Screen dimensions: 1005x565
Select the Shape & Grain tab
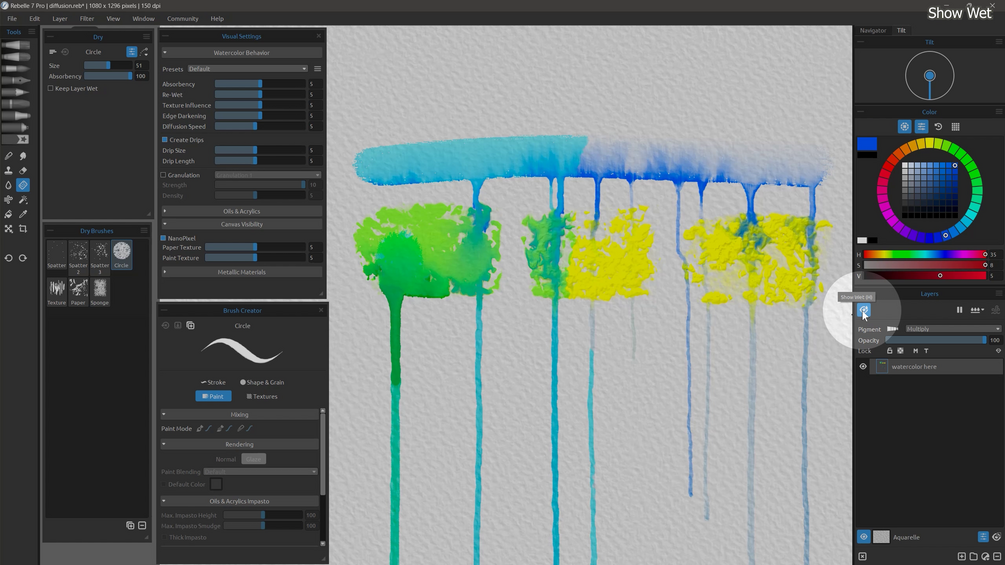tap(262, 382)
